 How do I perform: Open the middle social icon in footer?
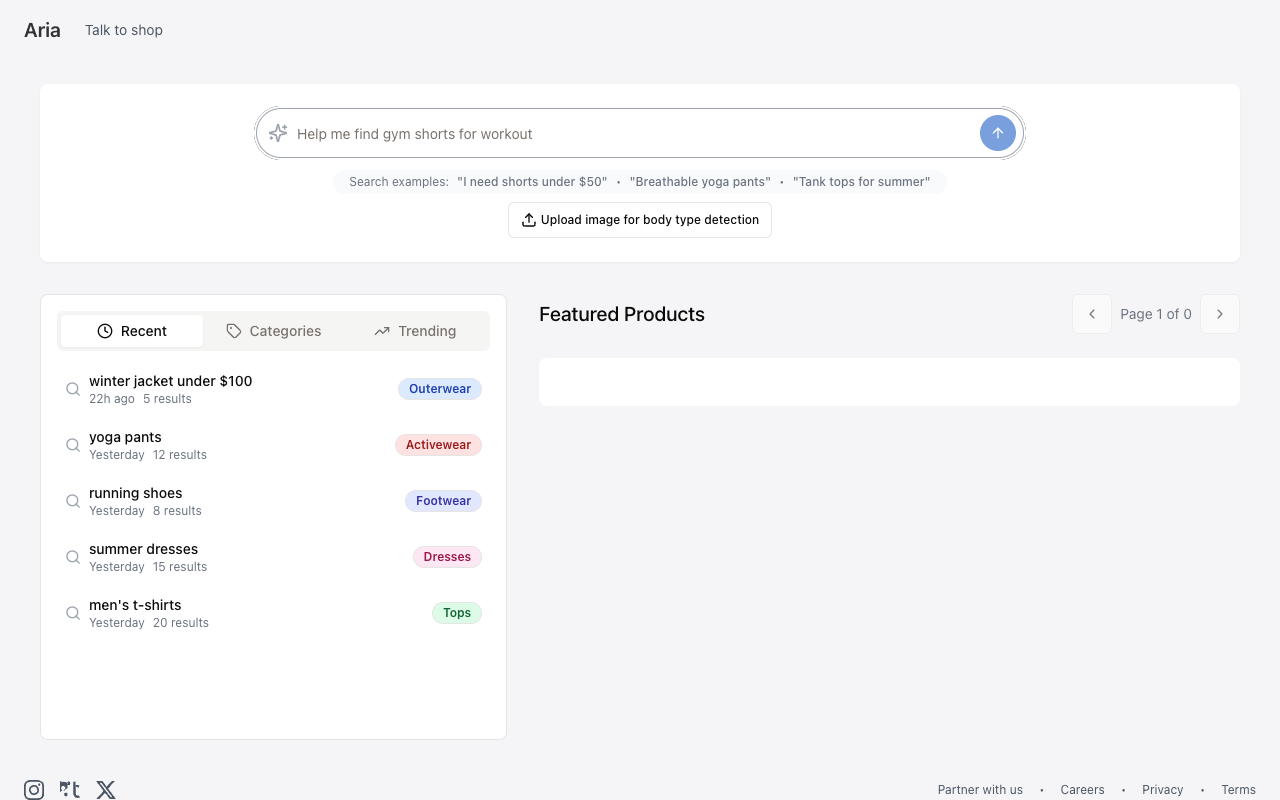(x=70, y=790)
